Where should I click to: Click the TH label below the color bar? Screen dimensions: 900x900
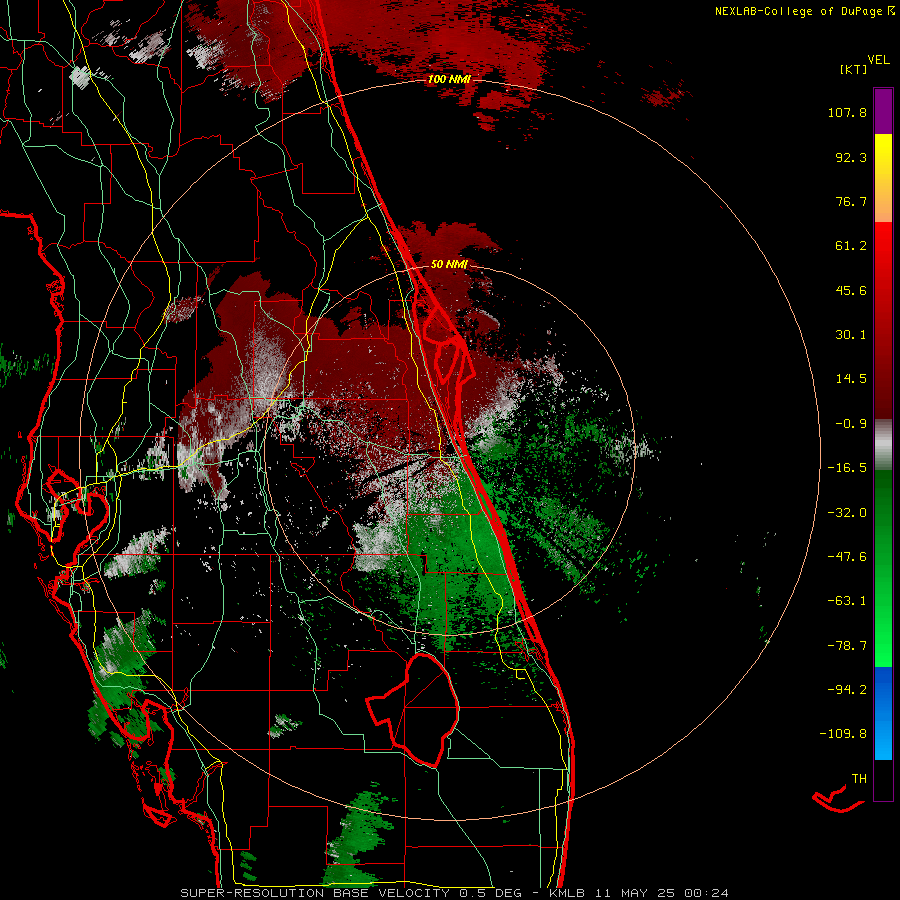point(859,779)
